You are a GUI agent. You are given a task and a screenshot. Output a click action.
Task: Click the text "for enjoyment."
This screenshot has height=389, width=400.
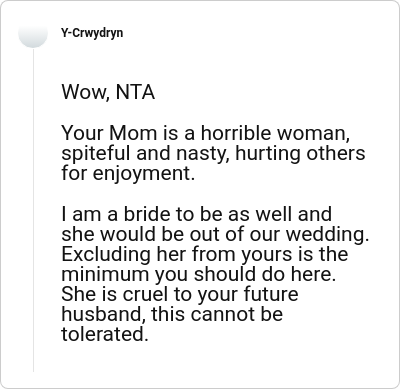(128, 173)
